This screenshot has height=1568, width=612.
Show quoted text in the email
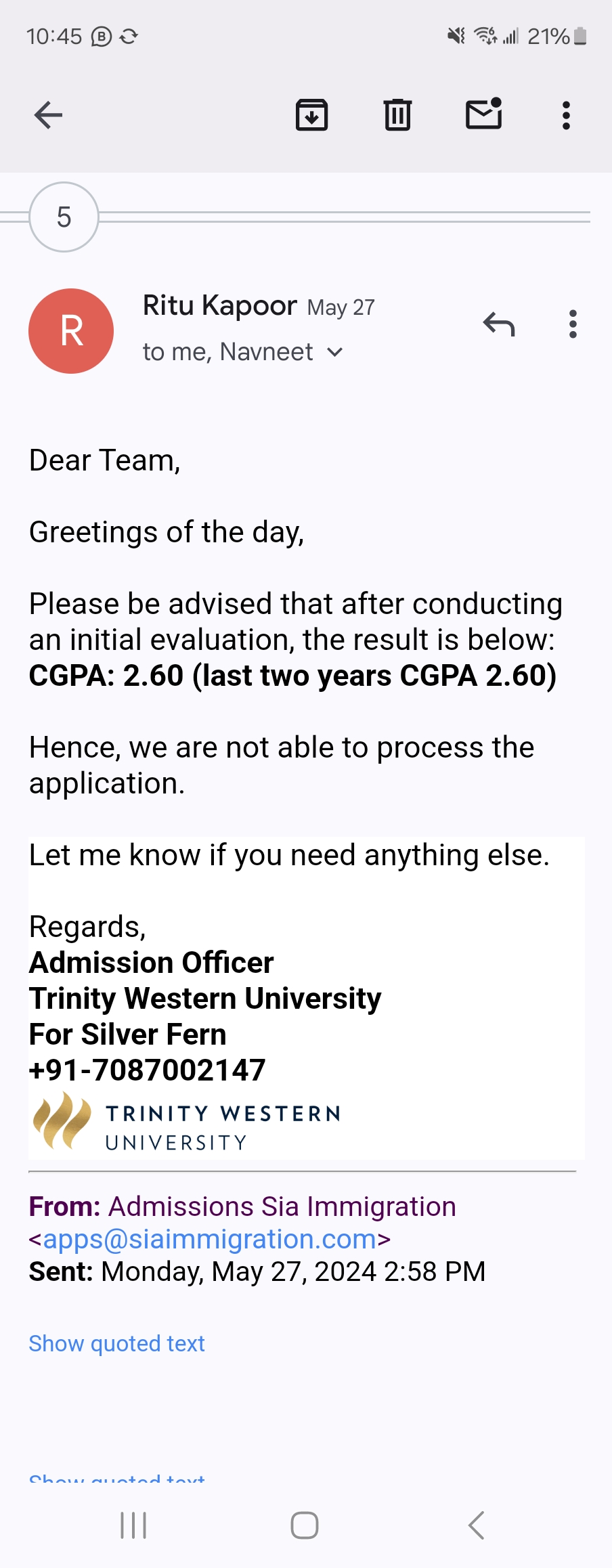[x=116, y=1343]
